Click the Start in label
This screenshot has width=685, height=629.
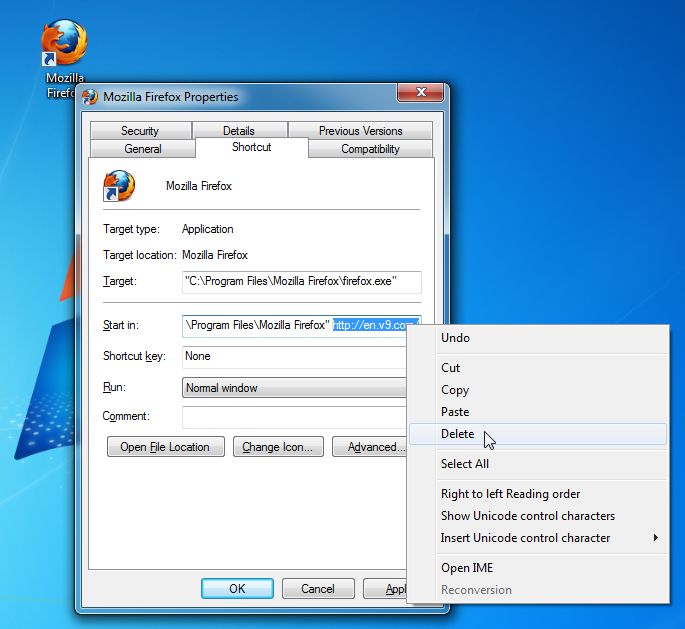[x=121, y=325]
